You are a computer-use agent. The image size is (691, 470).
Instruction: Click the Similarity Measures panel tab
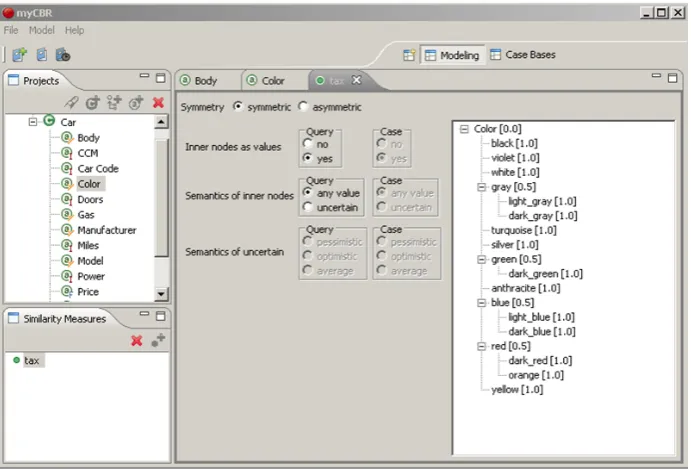pos(64,318)
